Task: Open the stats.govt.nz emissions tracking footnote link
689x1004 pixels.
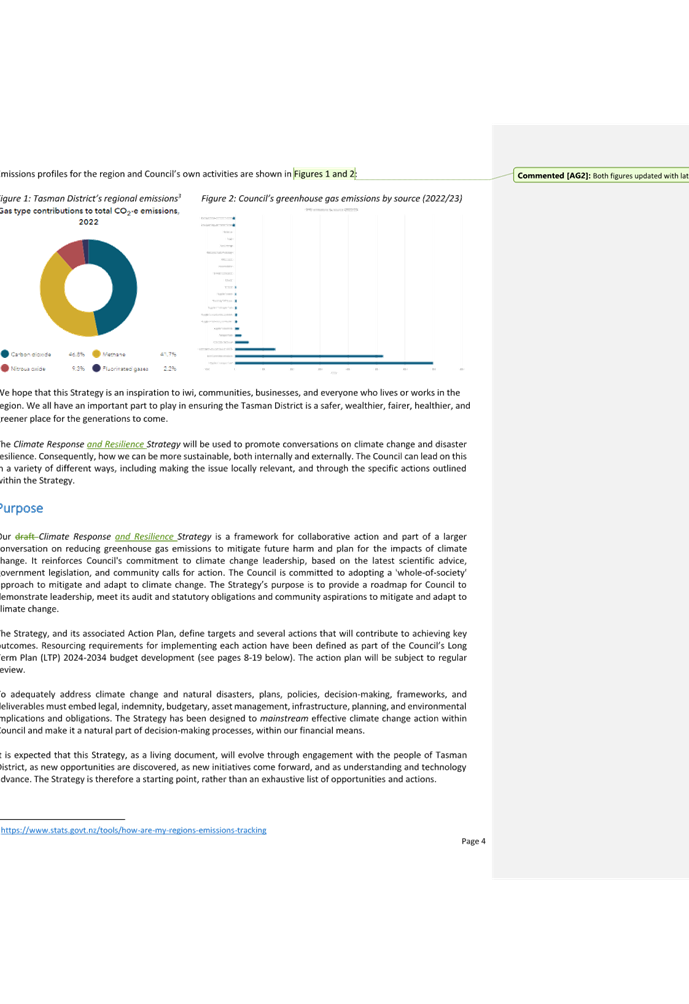Action: (x=133, y=830)
